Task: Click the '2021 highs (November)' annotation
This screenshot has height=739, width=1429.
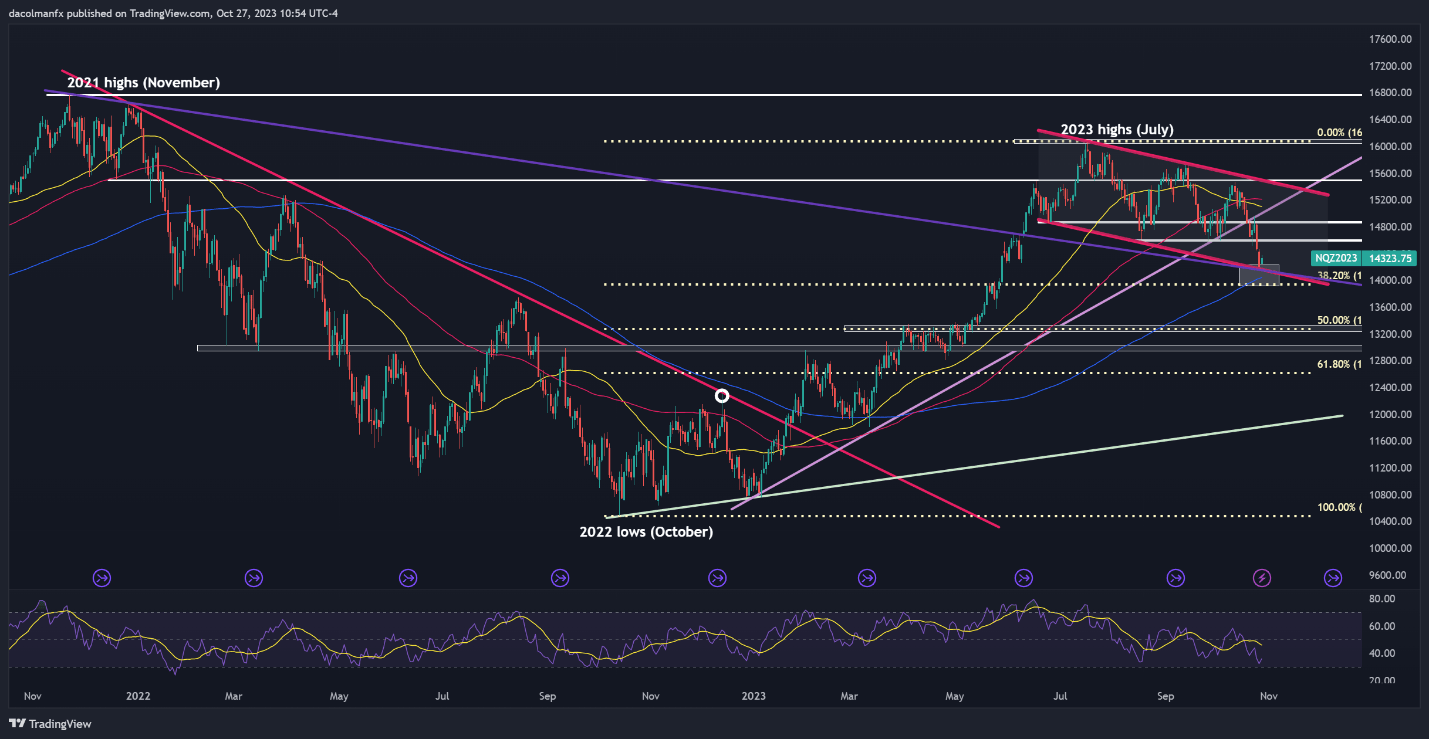Action: [144, 82]
